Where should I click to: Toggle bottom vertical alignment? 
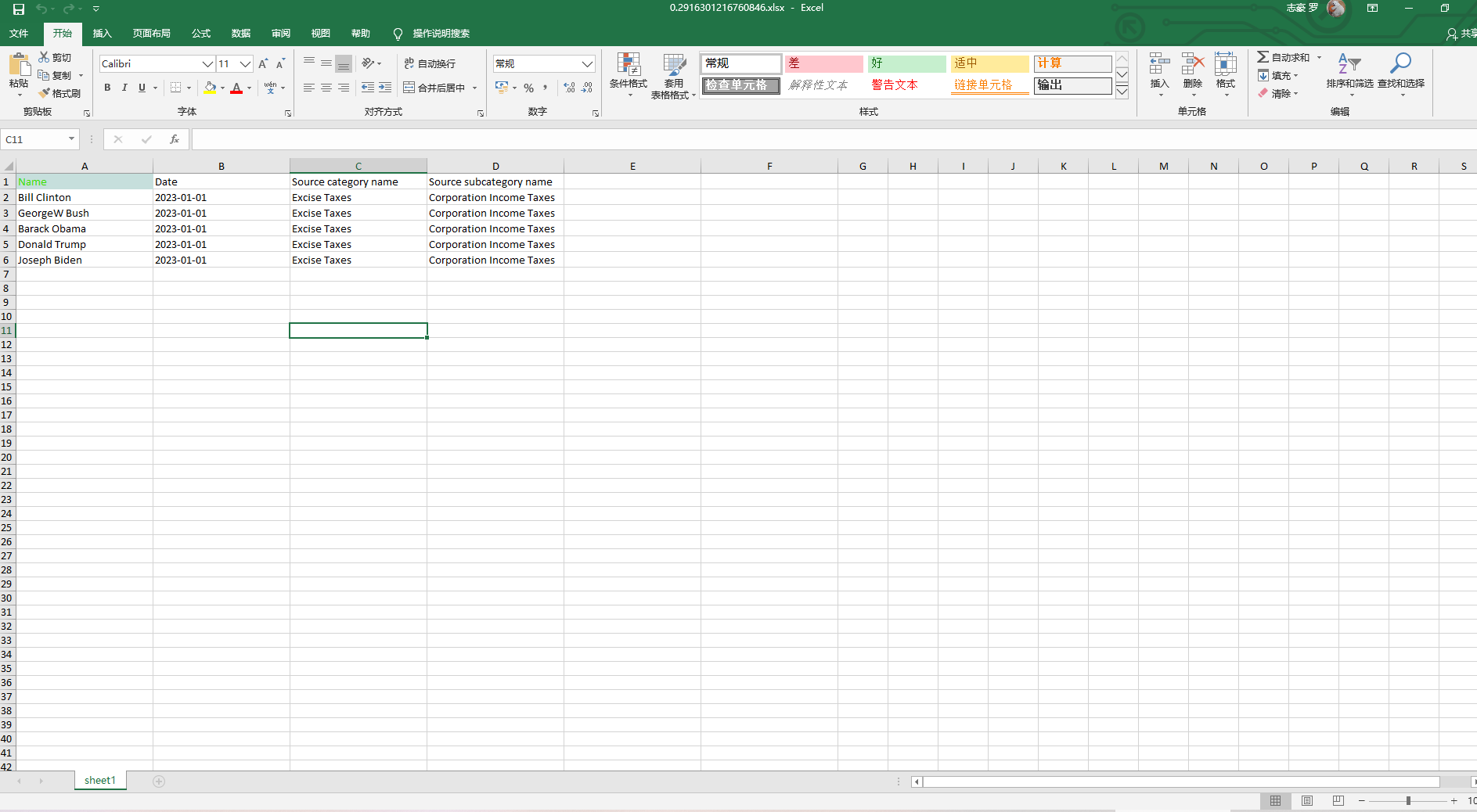(344, 63)
